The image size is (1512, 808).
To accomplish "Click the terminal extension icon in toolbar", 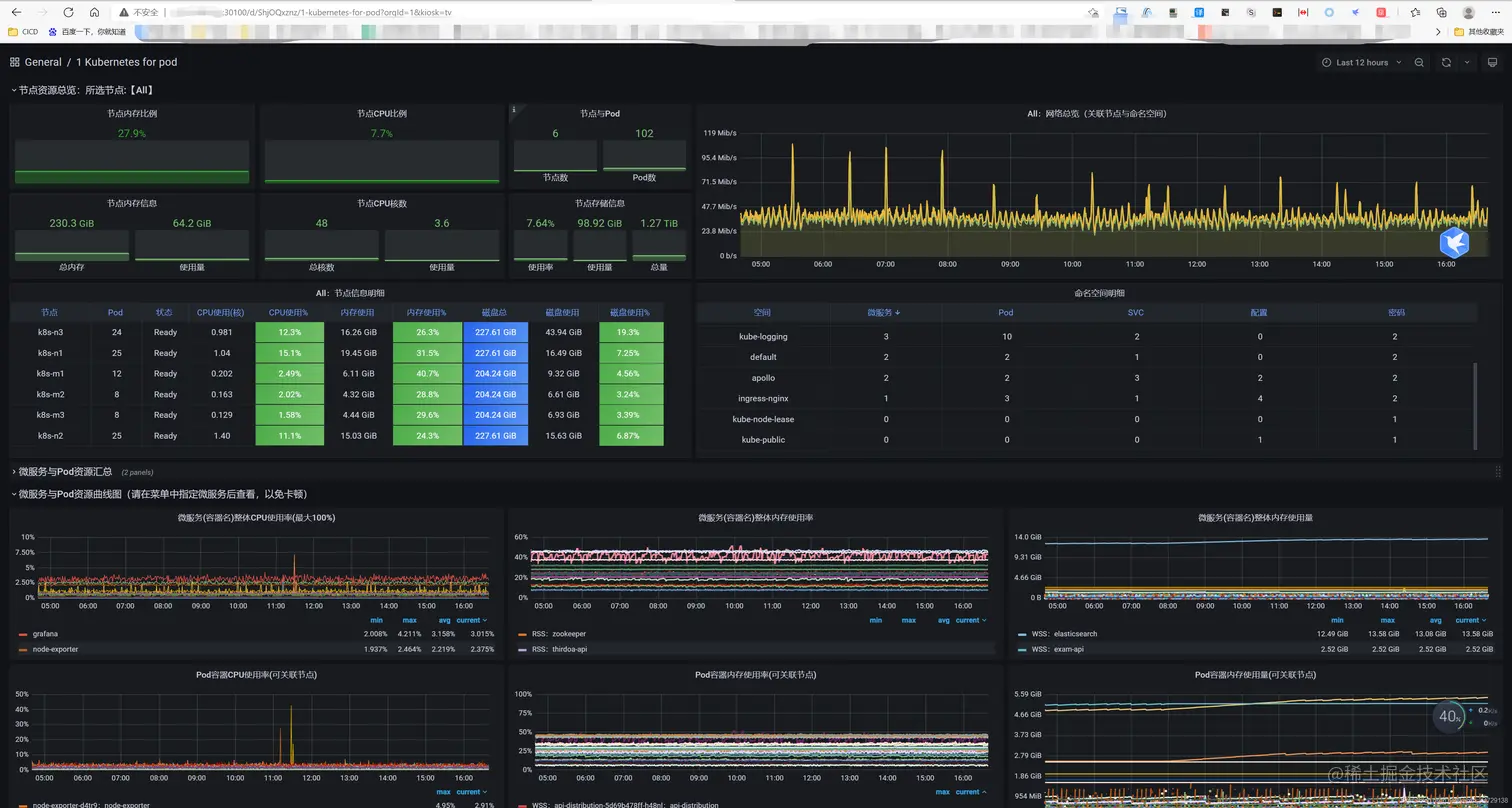I will [x=1277, y=12].
